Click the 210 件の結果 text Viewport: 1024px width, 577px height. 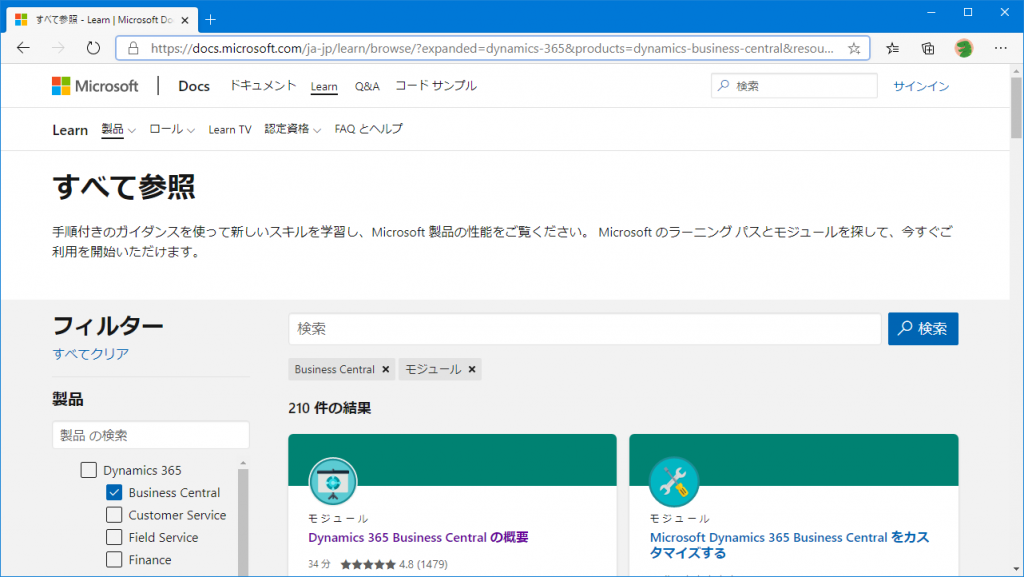pos(330,408)
